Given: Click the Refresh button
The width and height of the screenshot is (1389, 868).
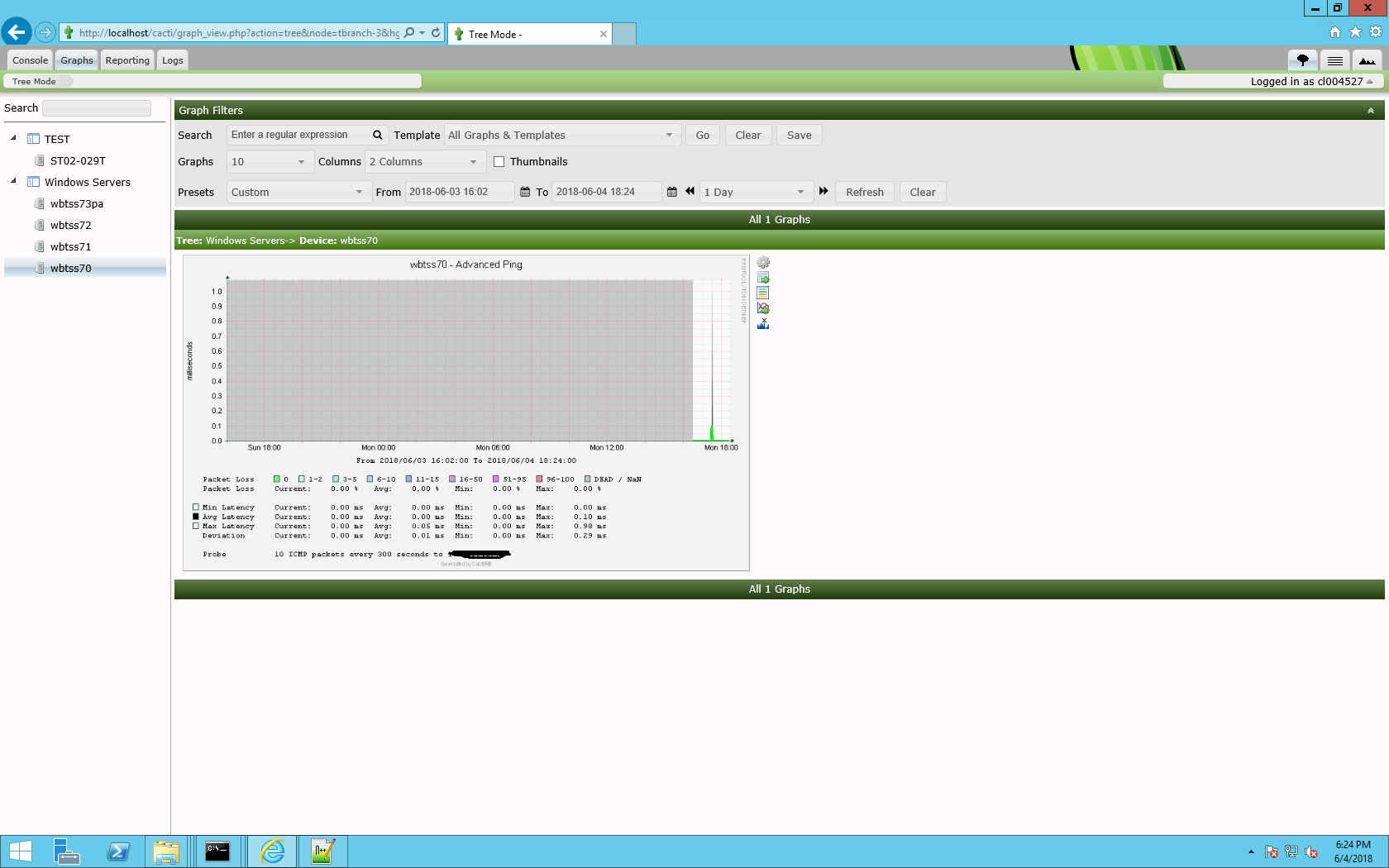Looking at the screenshot, I should pos(865,192).
